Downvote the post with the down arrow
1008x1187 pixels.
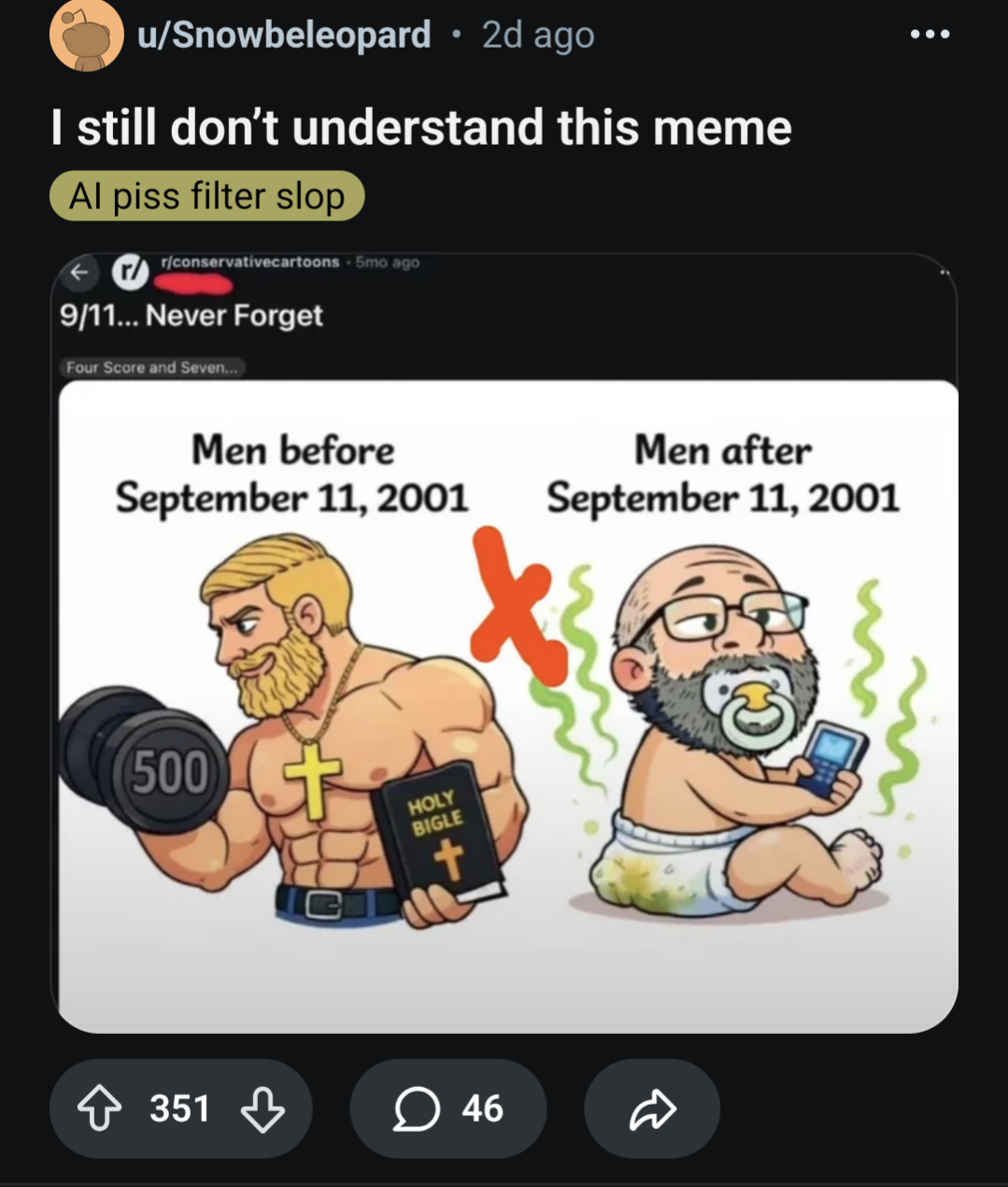[x=263, y=1109]
